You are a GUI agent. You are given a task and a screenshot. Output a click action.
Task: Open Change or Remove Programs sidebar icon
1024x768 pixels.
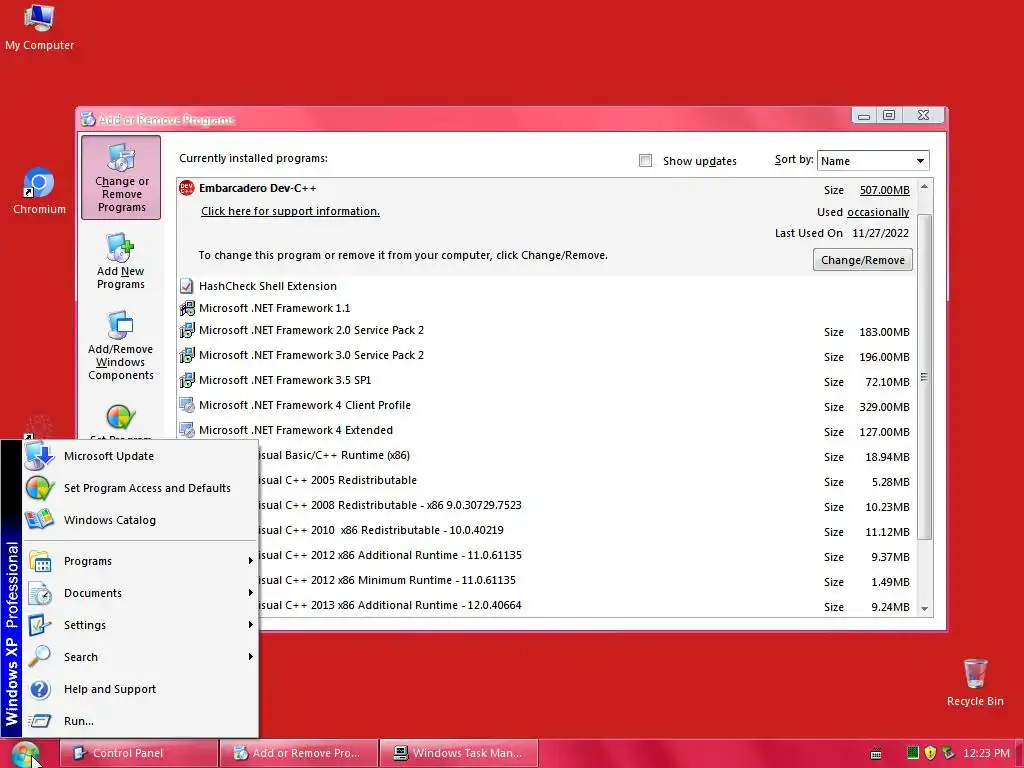(121, 178)
